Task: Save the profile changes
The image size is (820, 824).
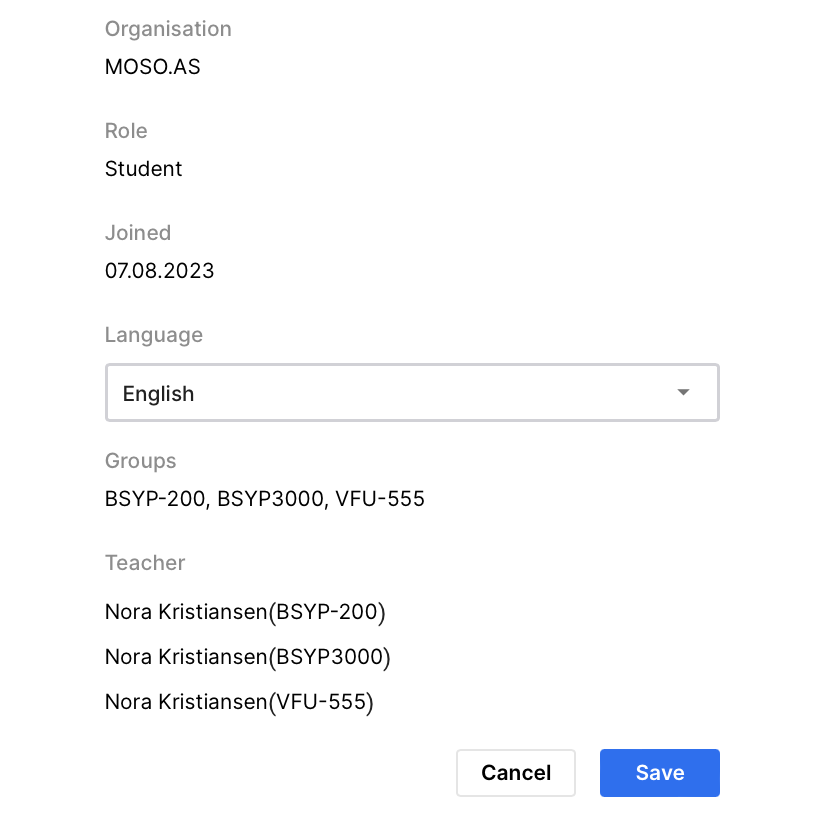Action: [659, 773]
